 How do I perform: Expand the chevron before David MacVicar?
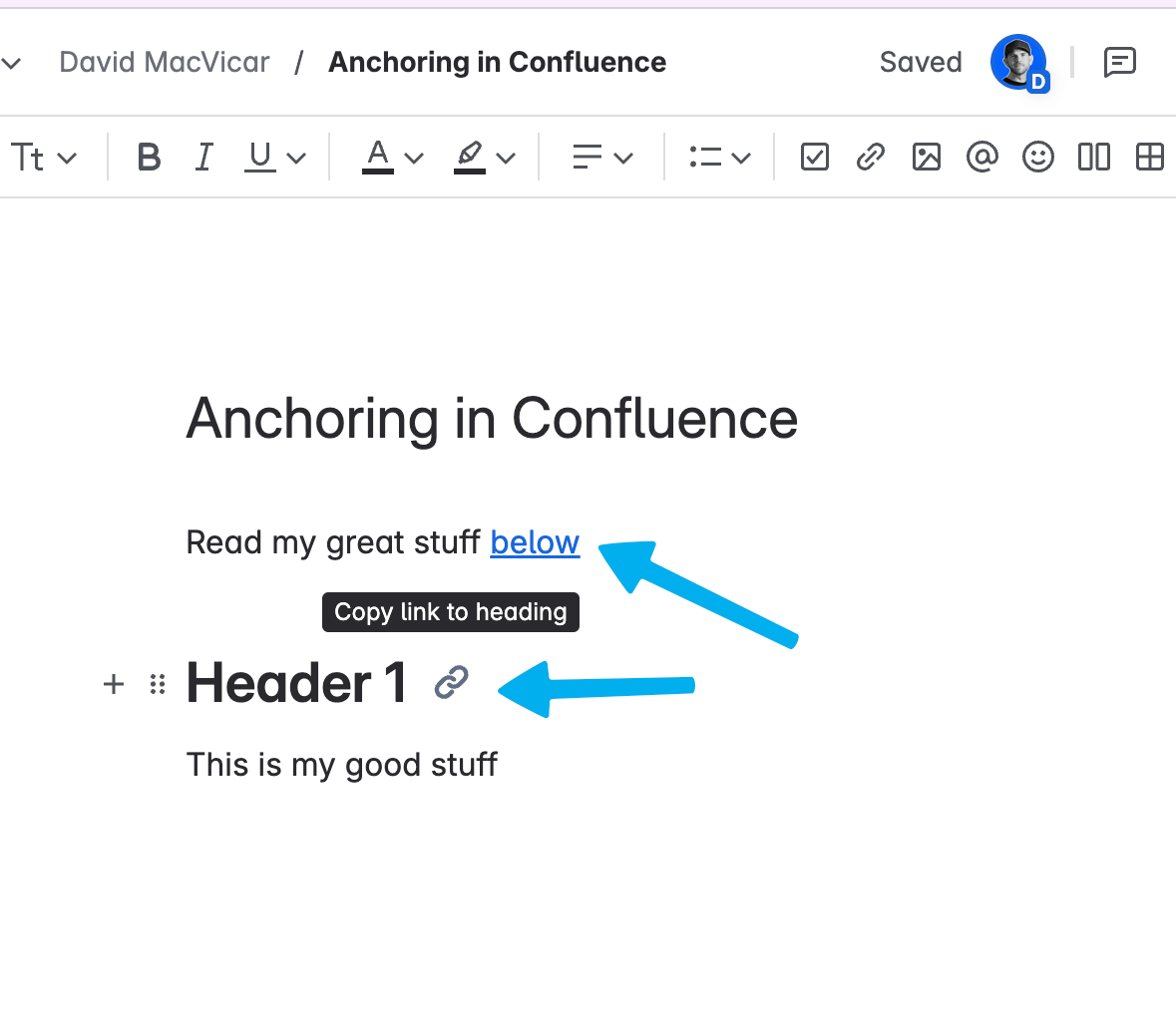[x=11, y=63]
